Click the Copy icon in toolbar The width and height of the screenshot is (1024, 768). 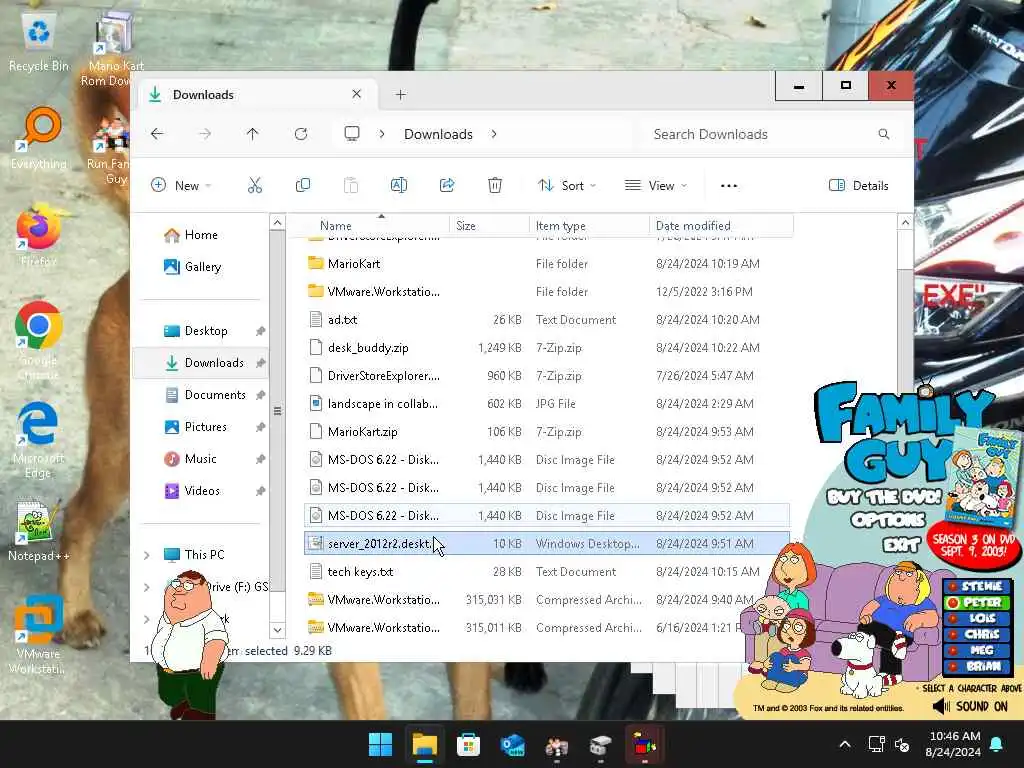tap(303, 185)
